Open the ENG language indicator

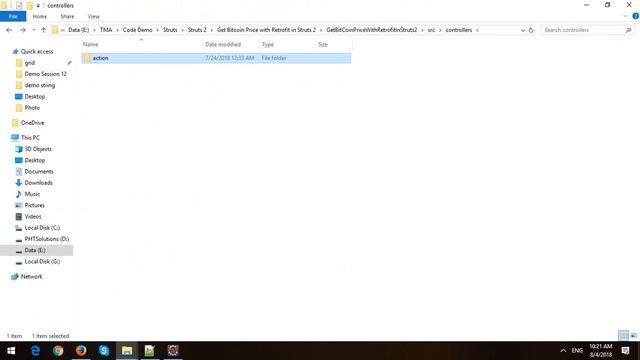(577, 351)
